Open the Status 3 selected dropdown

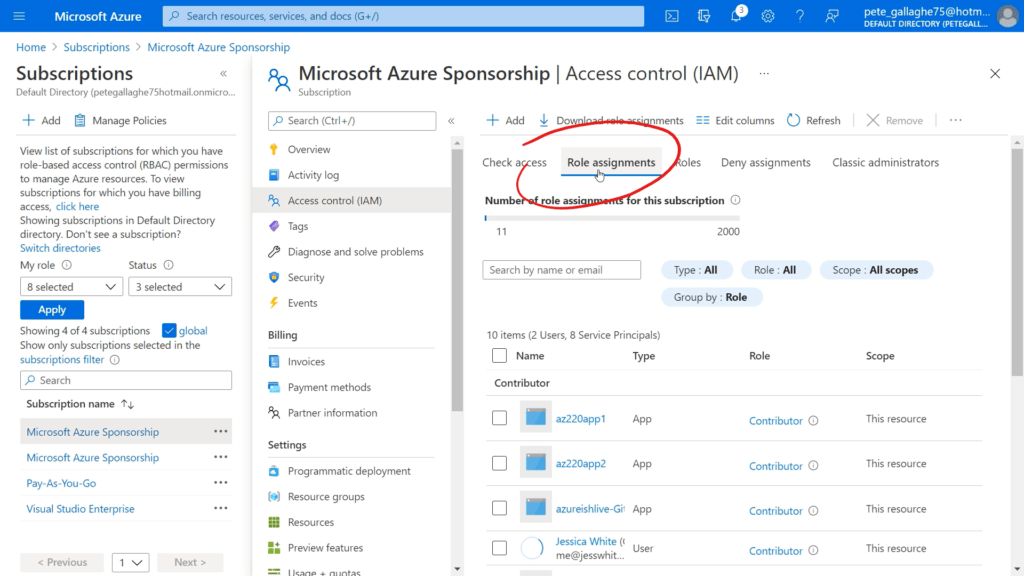pos(180,287)
